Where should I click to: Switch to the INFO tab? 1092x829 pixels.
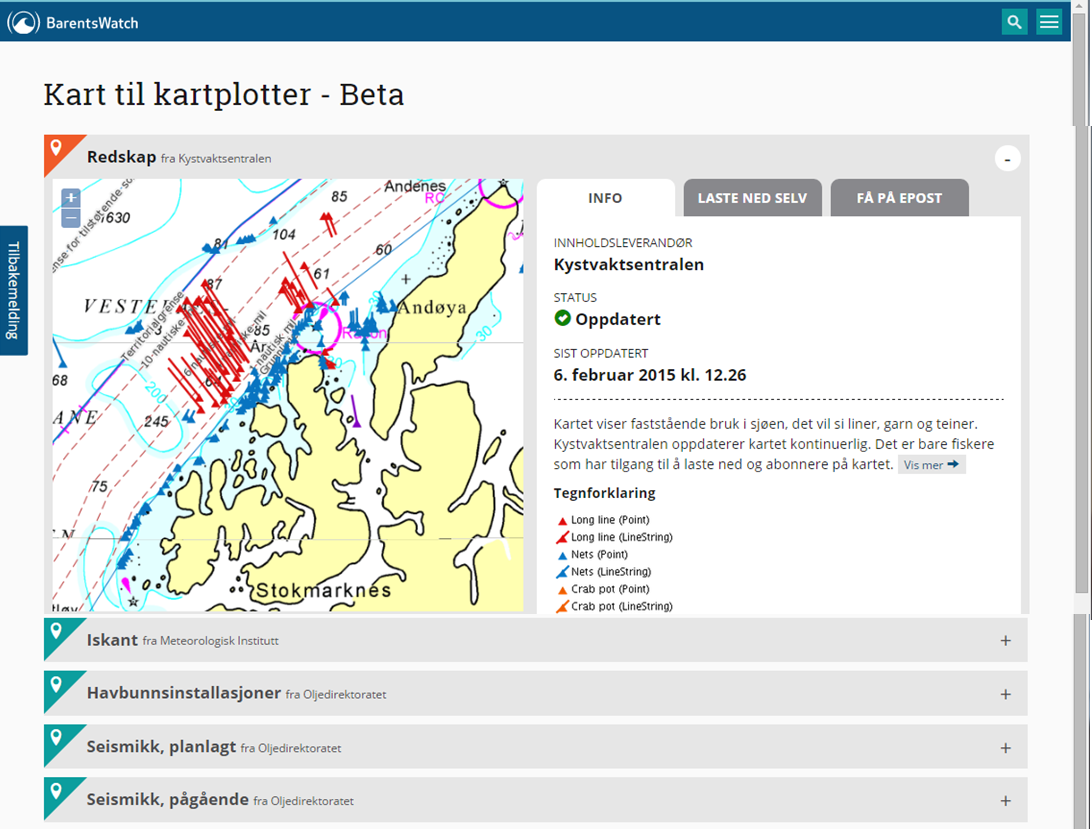coord(605,198)
